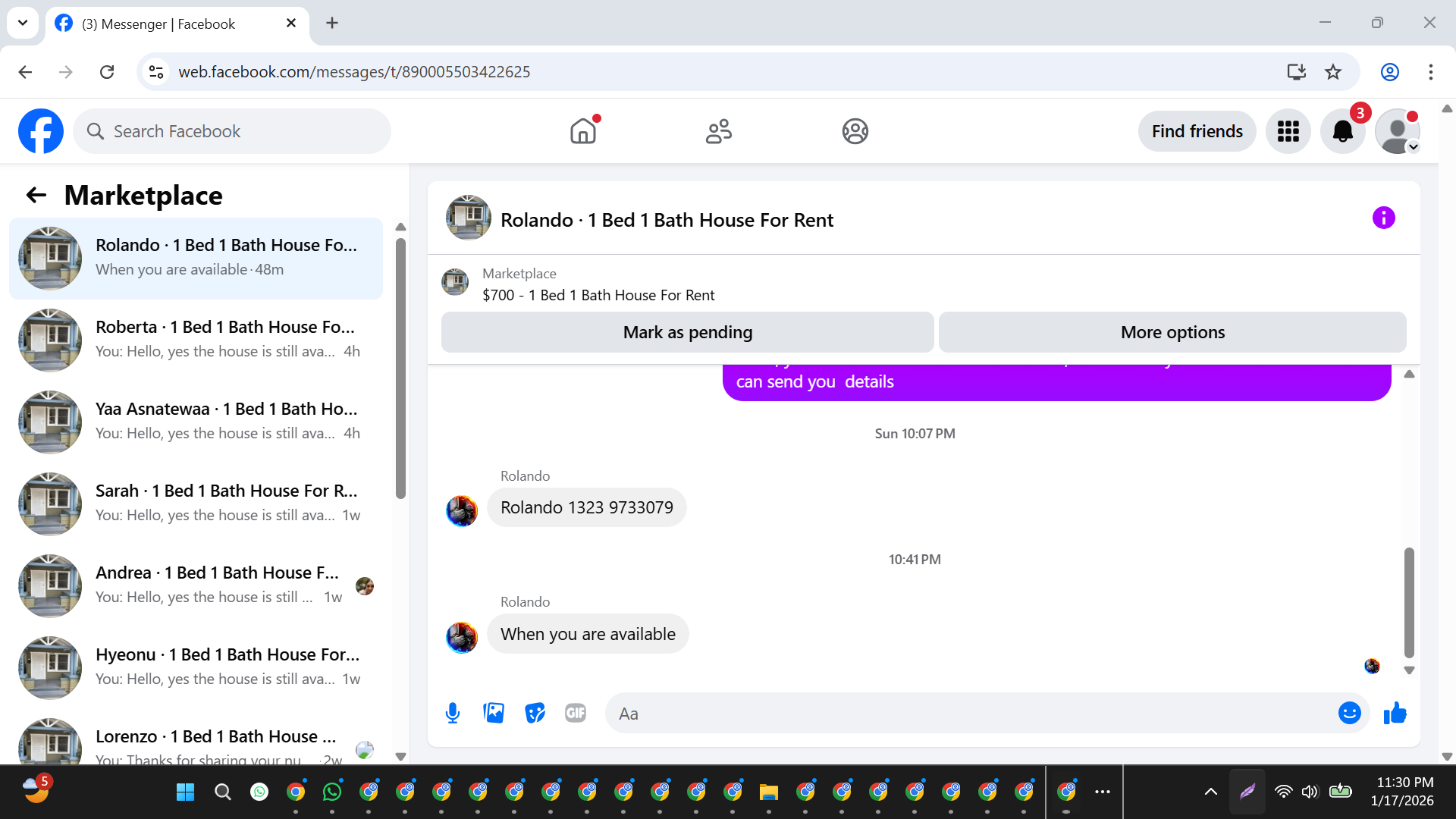Click the Aa message input field
The width and height of the screenshot is (1456, 819).
click(971, 714)
